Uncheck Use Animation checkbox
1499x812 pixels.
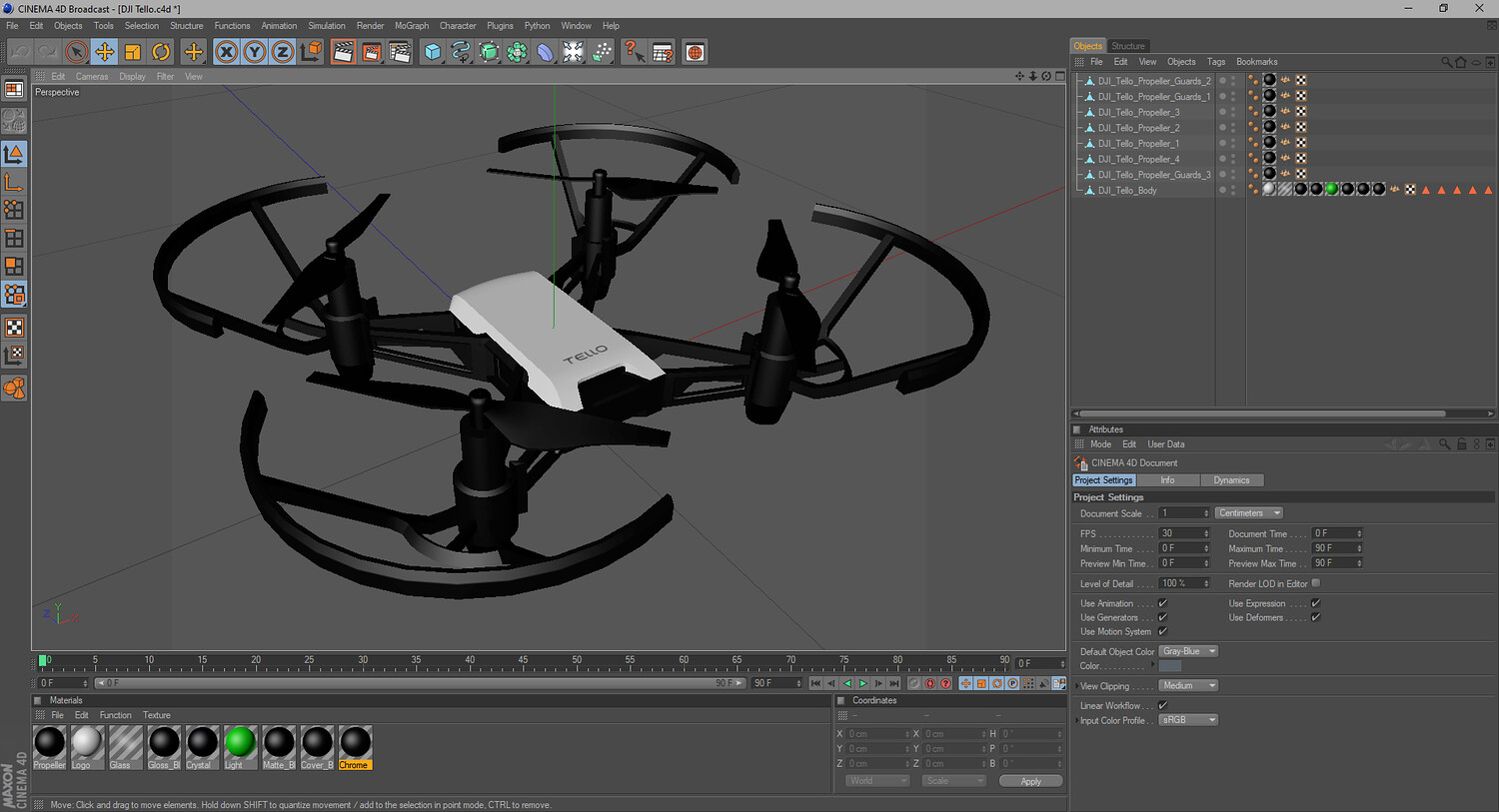(1163, 603)
